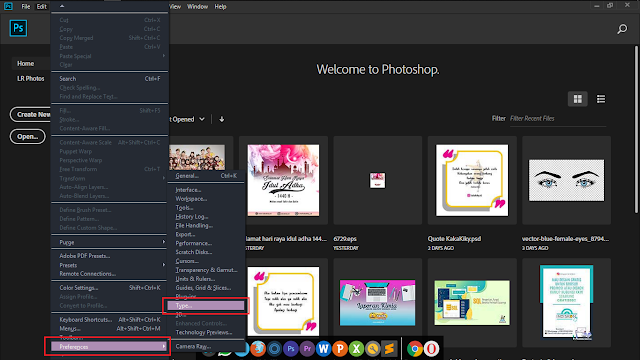Viewport: 640px width, 360px height.
Task: Click the vertical scrollbar at right
Action: 636,129
